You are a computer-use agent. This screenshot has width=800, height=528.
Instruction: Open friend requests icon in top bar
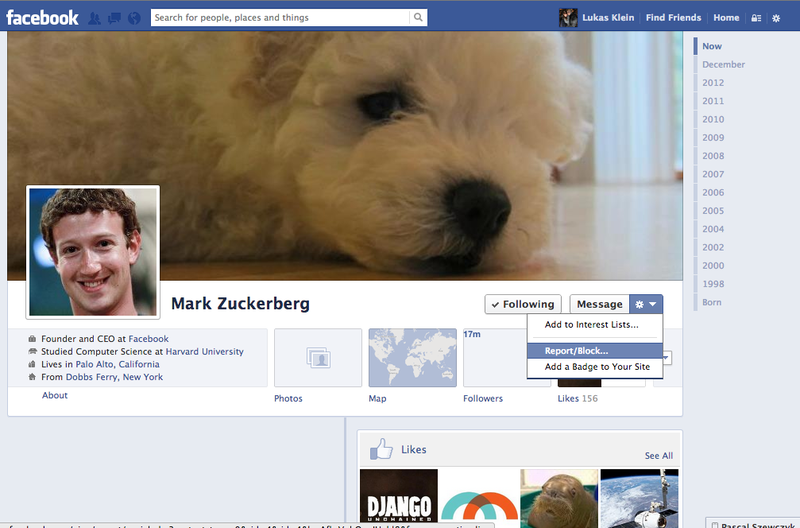click(94, 18)
